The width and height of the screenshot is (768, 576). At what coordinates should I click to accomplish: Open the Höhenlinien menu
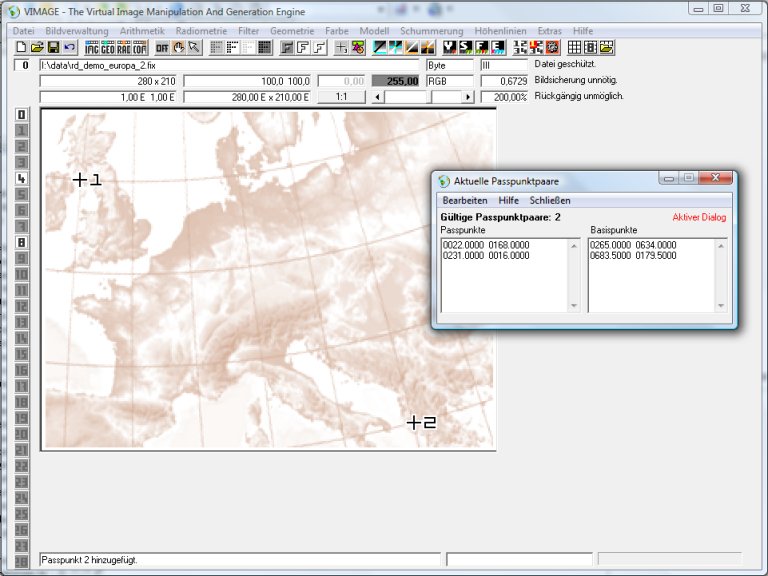pyautogui.click(x=502, y=31)
